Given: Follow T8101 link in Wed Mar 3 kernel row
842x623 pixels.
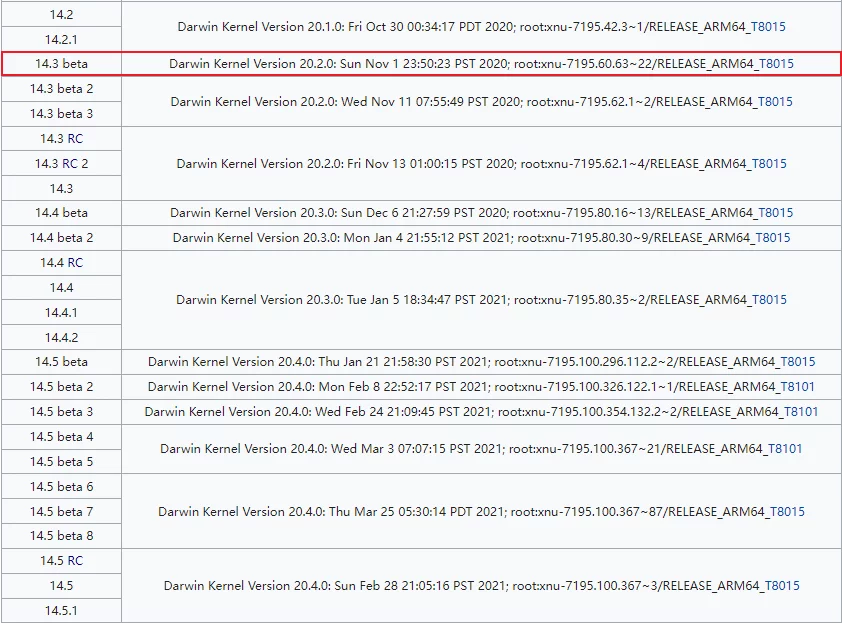Looking at the screenshot, I should [784, 449].
